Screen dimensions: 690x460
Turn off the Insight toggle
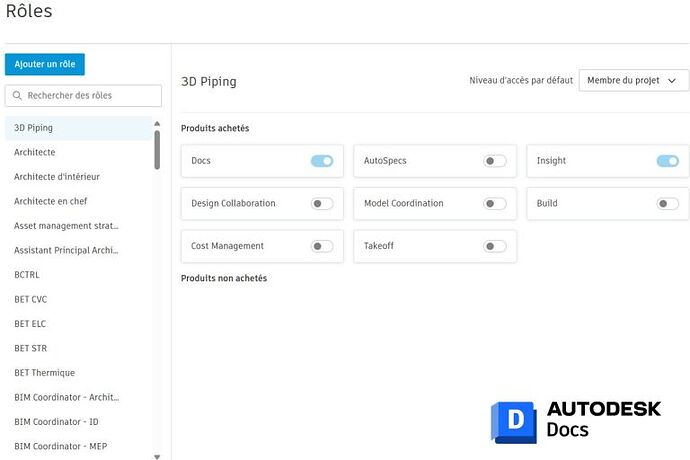(x=668, y=161)
